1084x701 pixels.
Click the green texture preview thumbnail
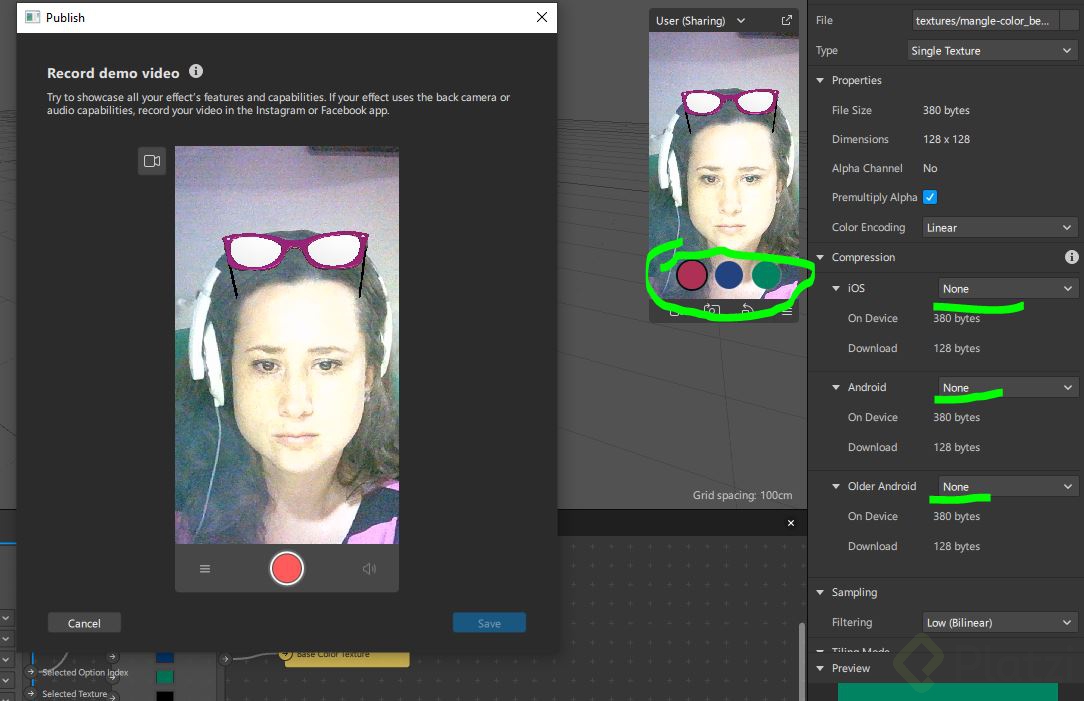click(947, 692)
